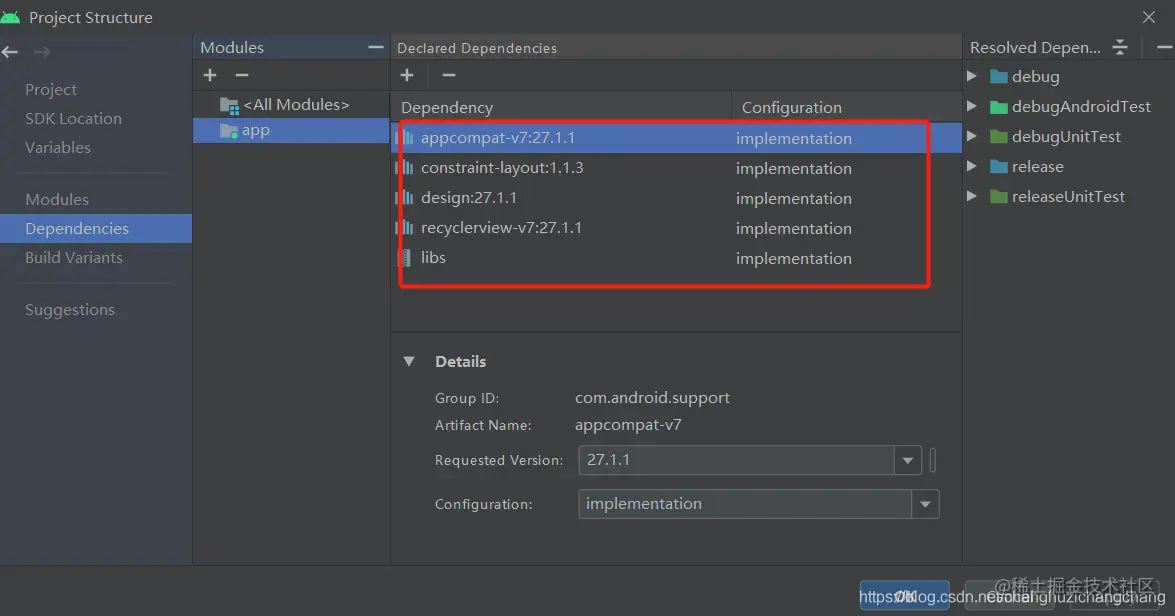The width and height of the screenshot is (1175, 616).
Task: Select the recyclerview-v7:27.1.1 dependency
Action: click(x=676, y=228)
